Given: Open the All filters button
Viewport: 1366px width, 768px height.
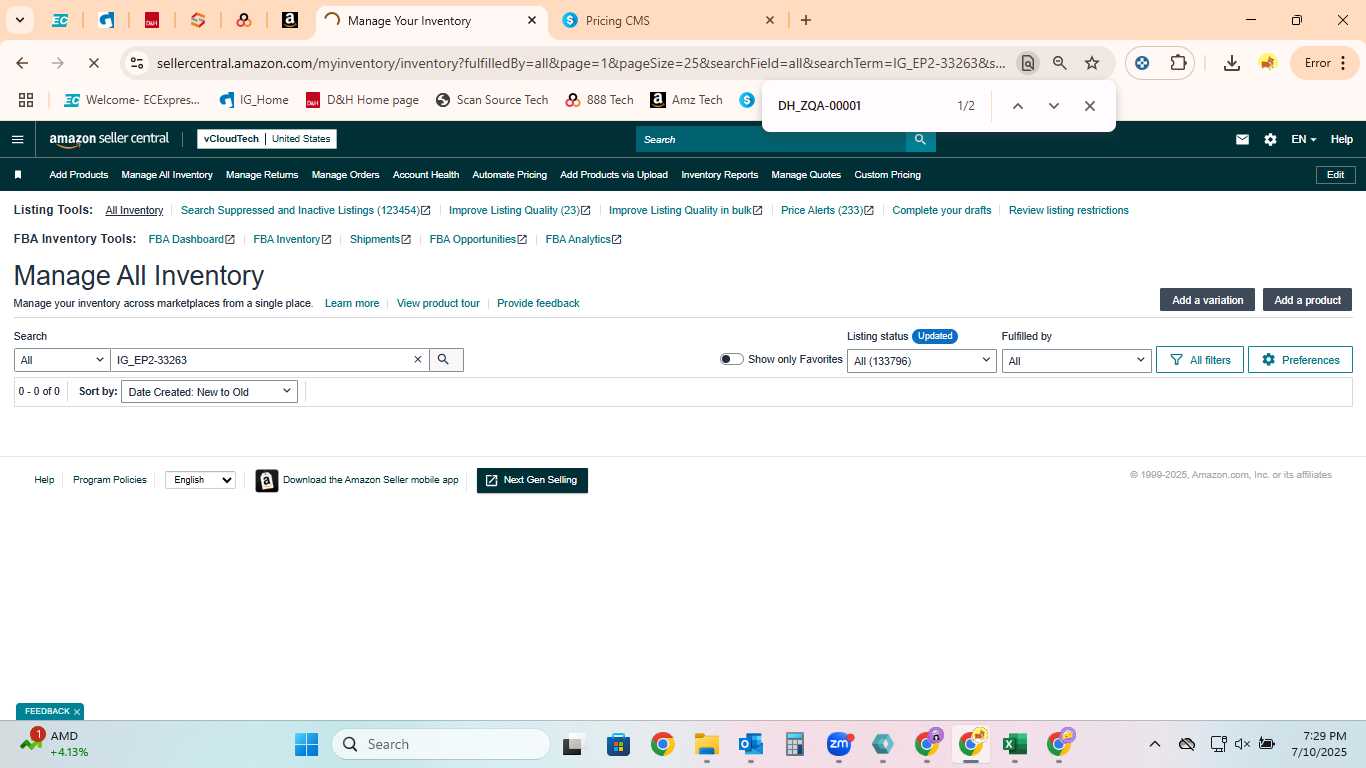Looking at the screenshot, I should (x=1200, y=360).
